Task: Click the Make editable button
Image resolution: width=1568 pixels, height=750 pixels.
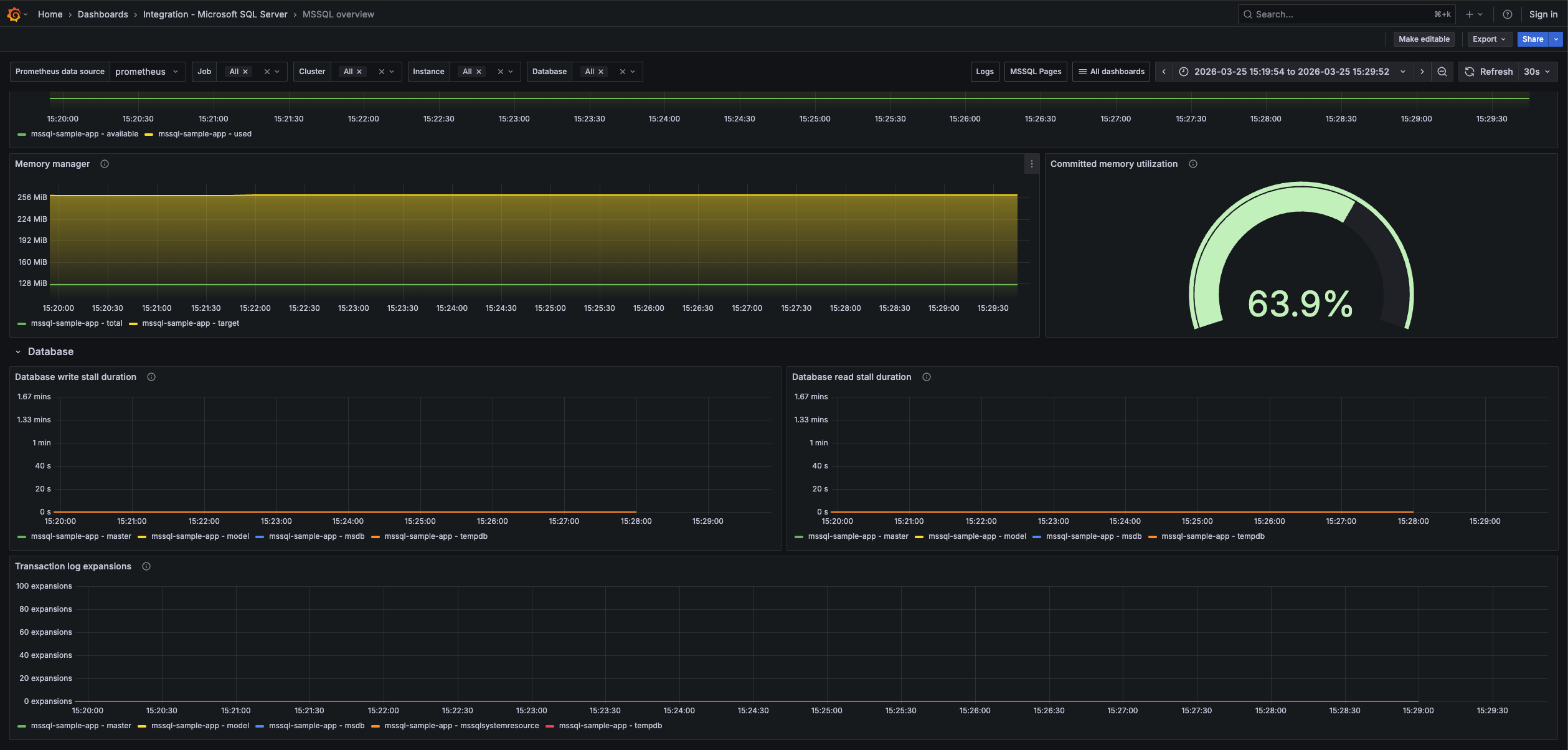Action: point(1424,39)
